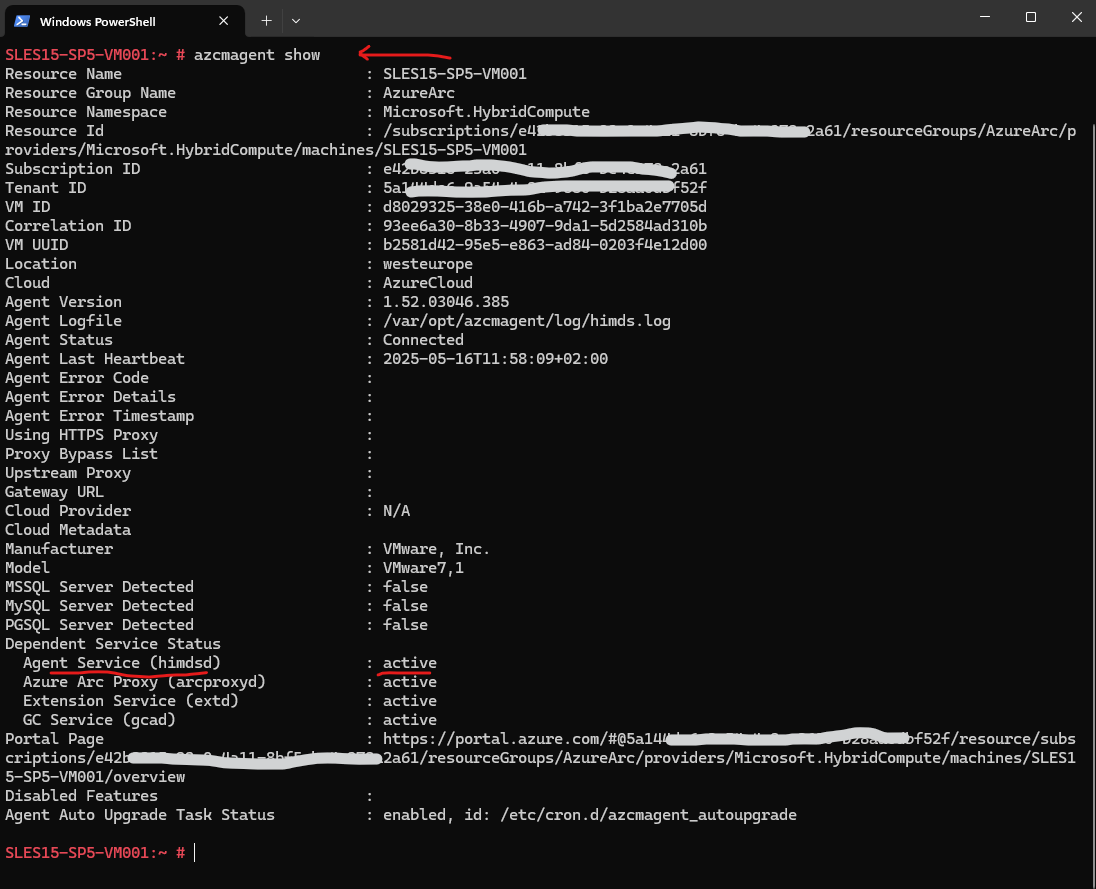Viewport: 1096px width, 889px height.
Task: Click the VM UUID value b2581d42-95e5
Action: (x=545, y=245)
